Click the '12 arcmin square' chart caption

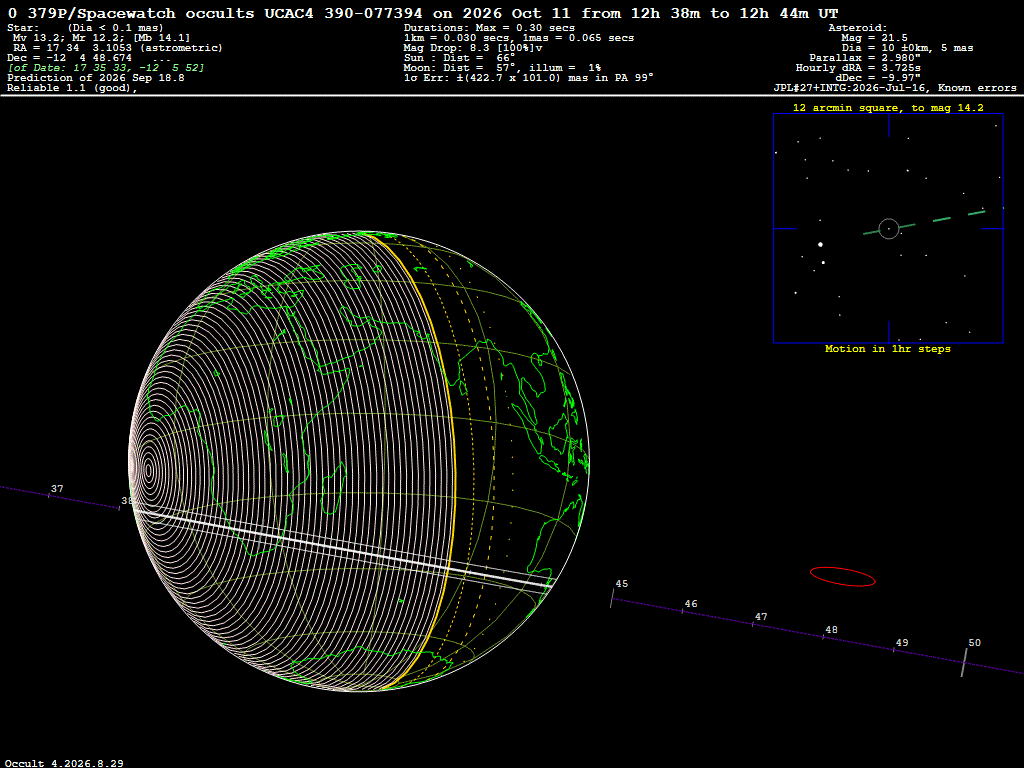[888, 108]
